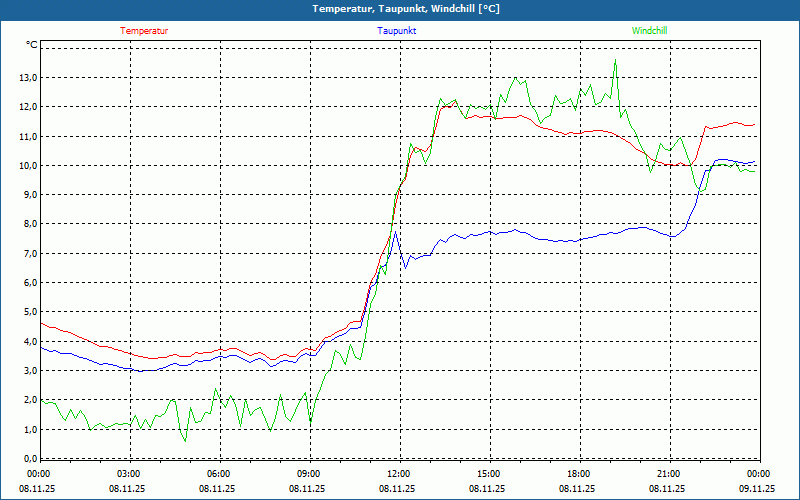Click the 06:00 time axis label

tap(218, 474)
